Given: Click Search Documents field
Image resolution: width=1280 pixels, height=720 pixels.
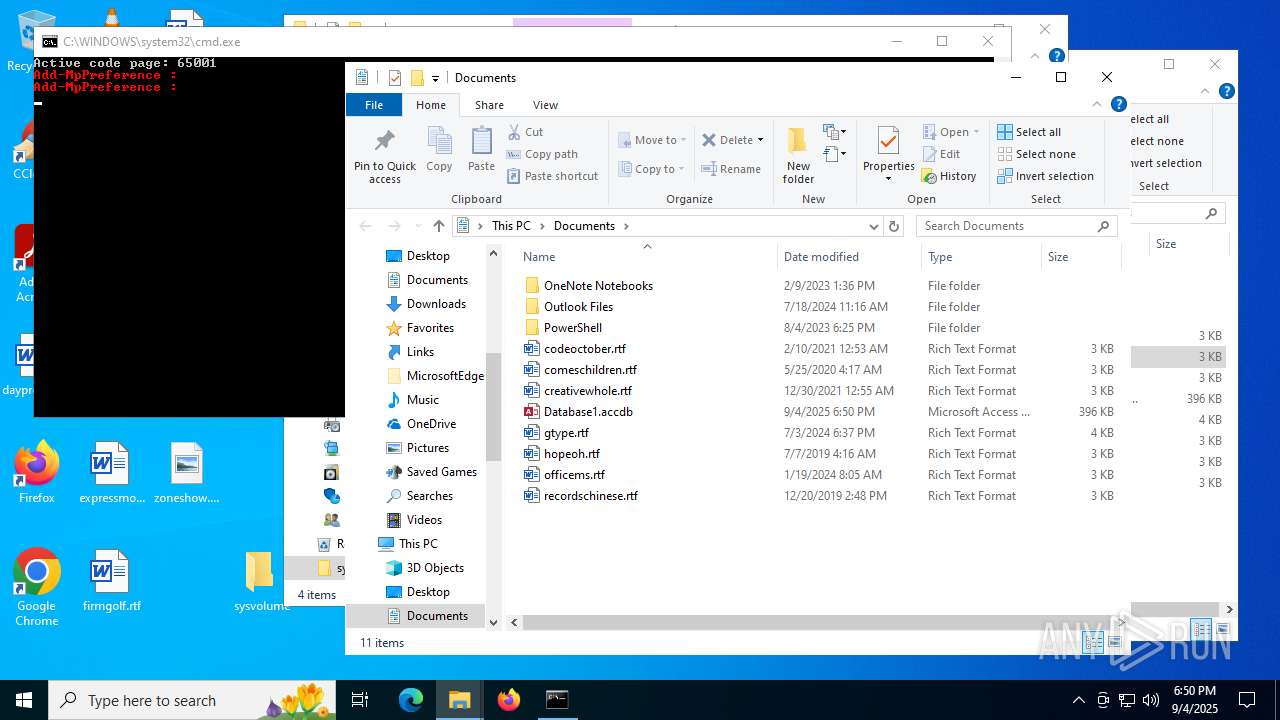Looking at the screenshot, I should pyautogui.click(x=1016, y=226).
